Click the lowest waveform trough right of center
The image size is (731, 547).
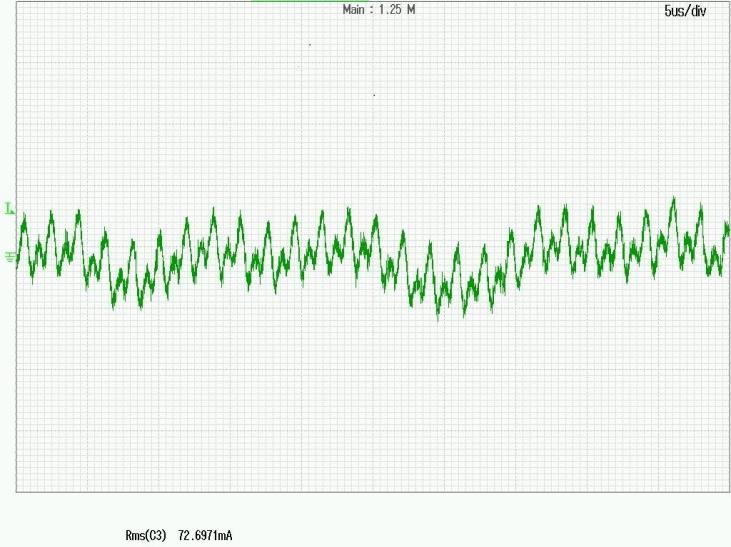coord(438,319)
